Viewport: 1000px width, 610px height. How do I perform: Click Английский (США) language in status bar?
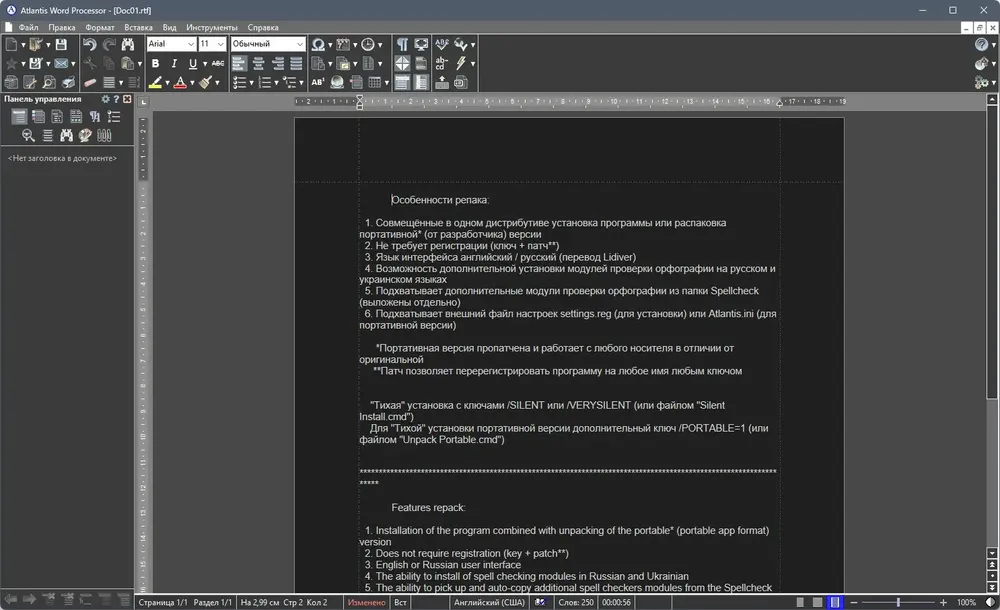(x=489, y=602)
